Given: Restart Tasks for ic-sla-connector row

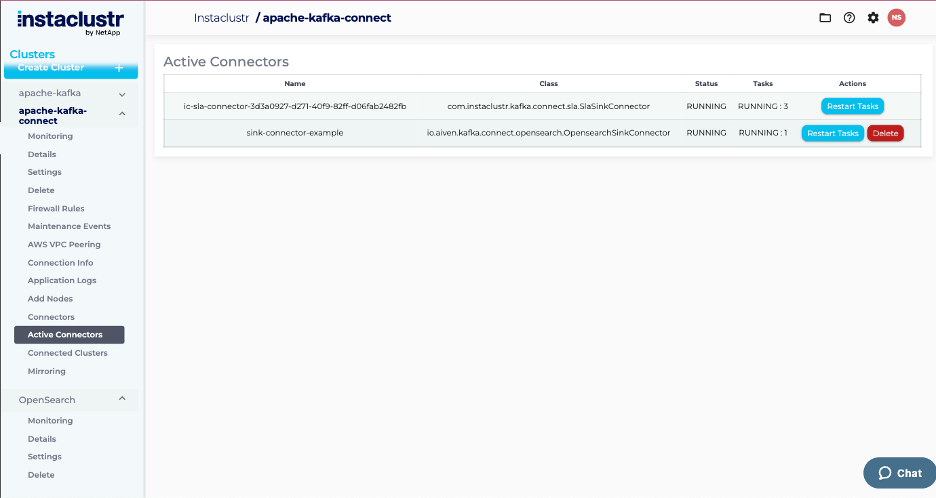Looking at the screenshot, I should (852, 106).
